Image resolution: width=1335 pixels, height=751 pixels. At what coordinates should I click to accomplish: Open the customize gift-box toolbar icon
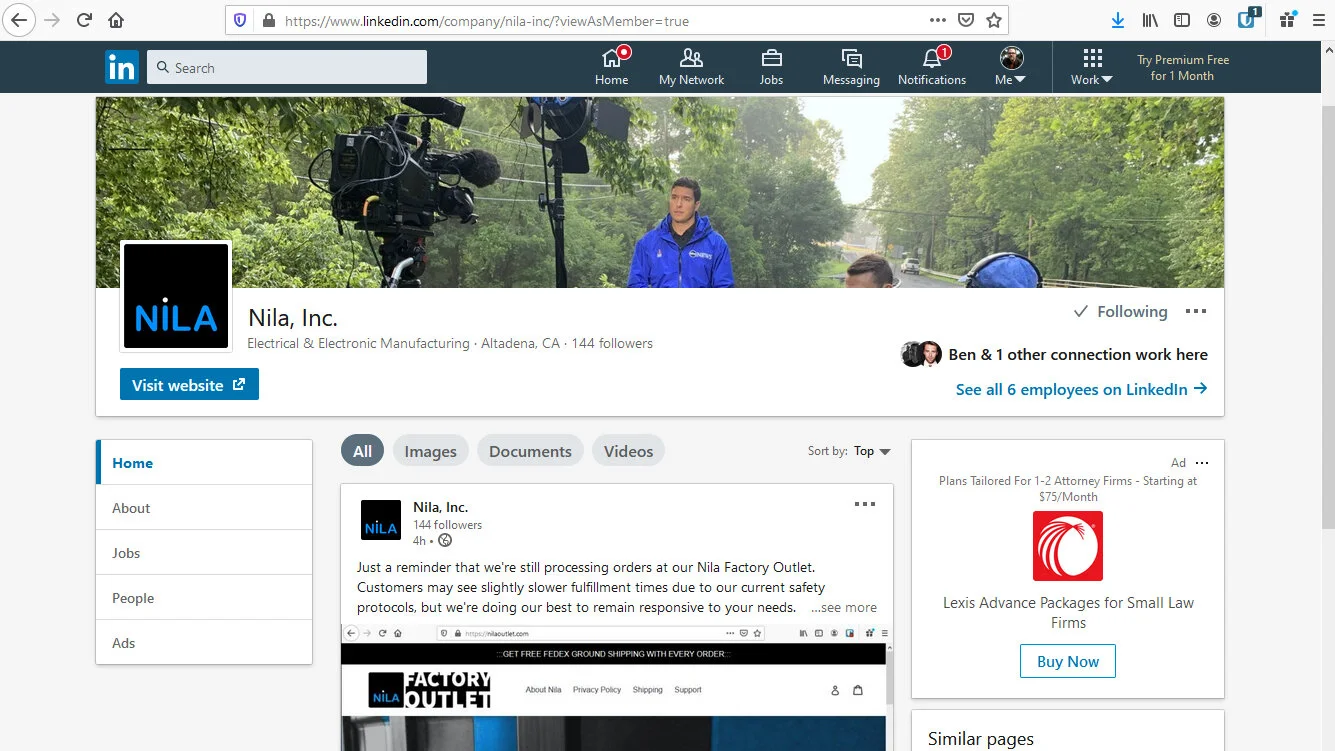[x=1288, y=19]
